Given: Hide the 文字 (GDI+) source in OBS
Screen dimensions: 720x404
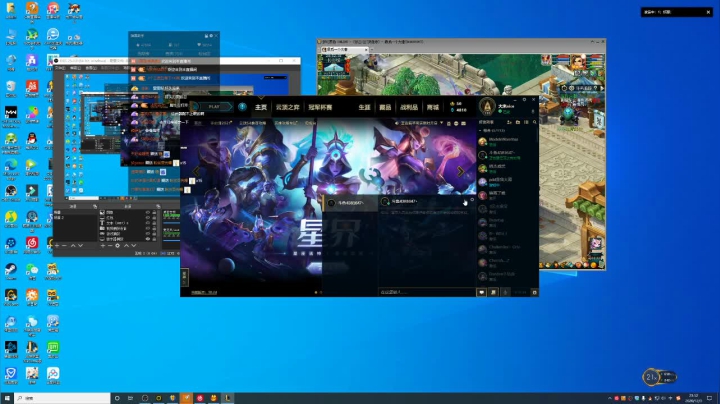Looking at the screenshot, I should (x=148, y=223).
